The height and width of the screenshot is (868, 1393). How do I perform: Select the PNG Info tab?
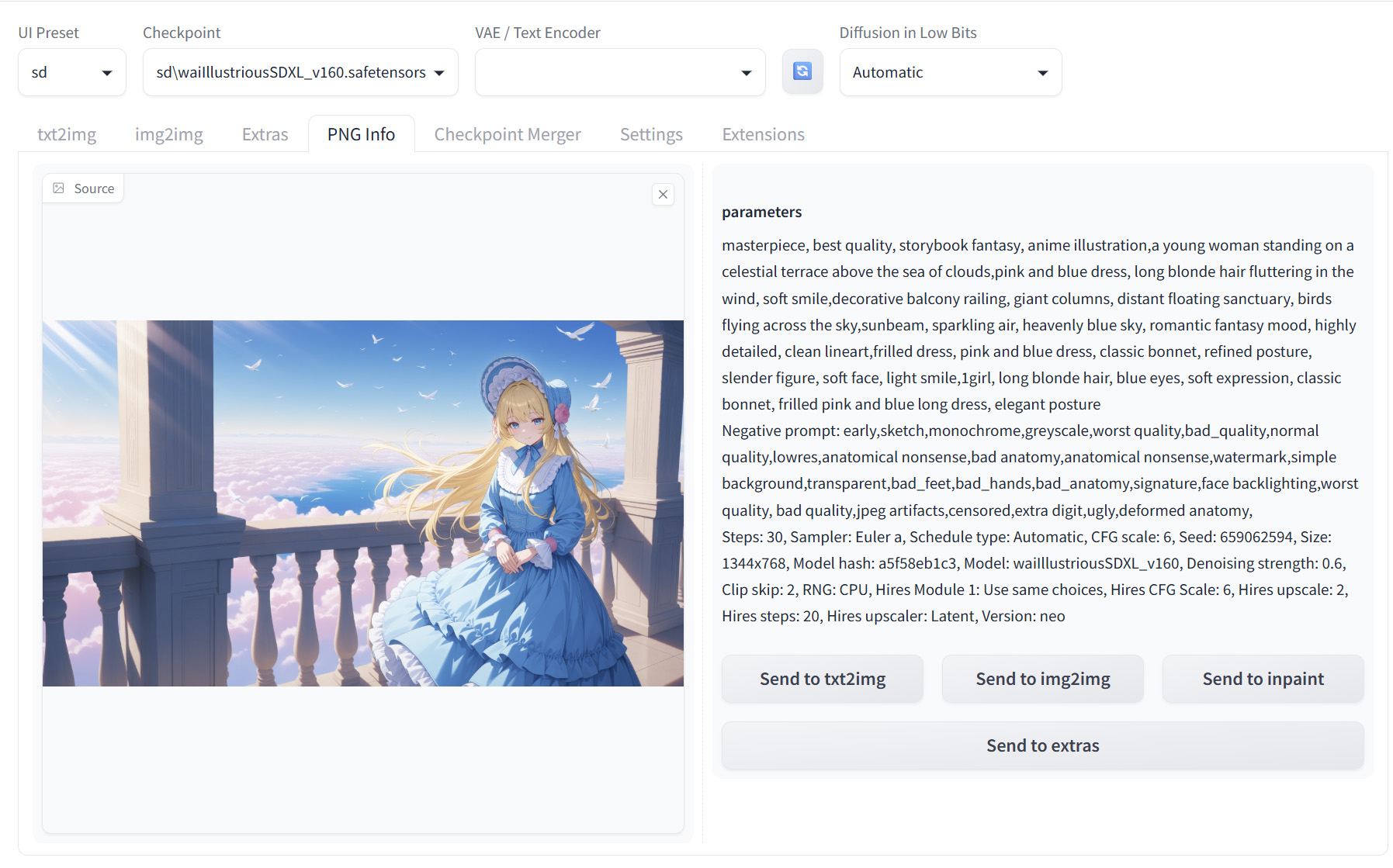tap(361, 134)
